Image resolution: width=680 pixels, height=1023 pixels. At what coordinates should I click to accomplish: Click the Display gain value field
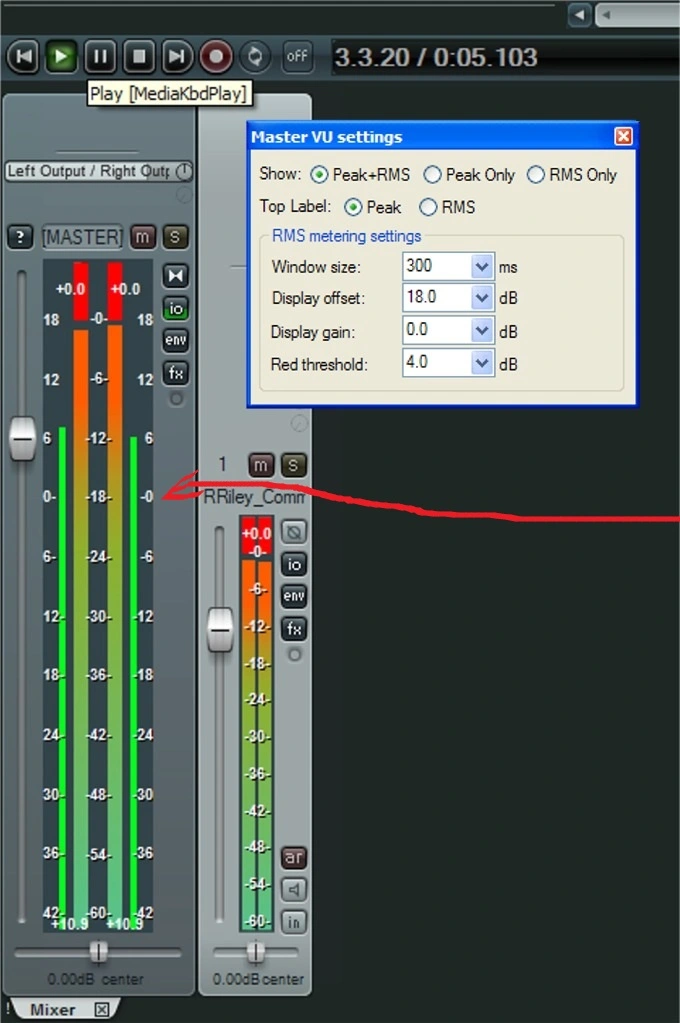pos(436,332)
